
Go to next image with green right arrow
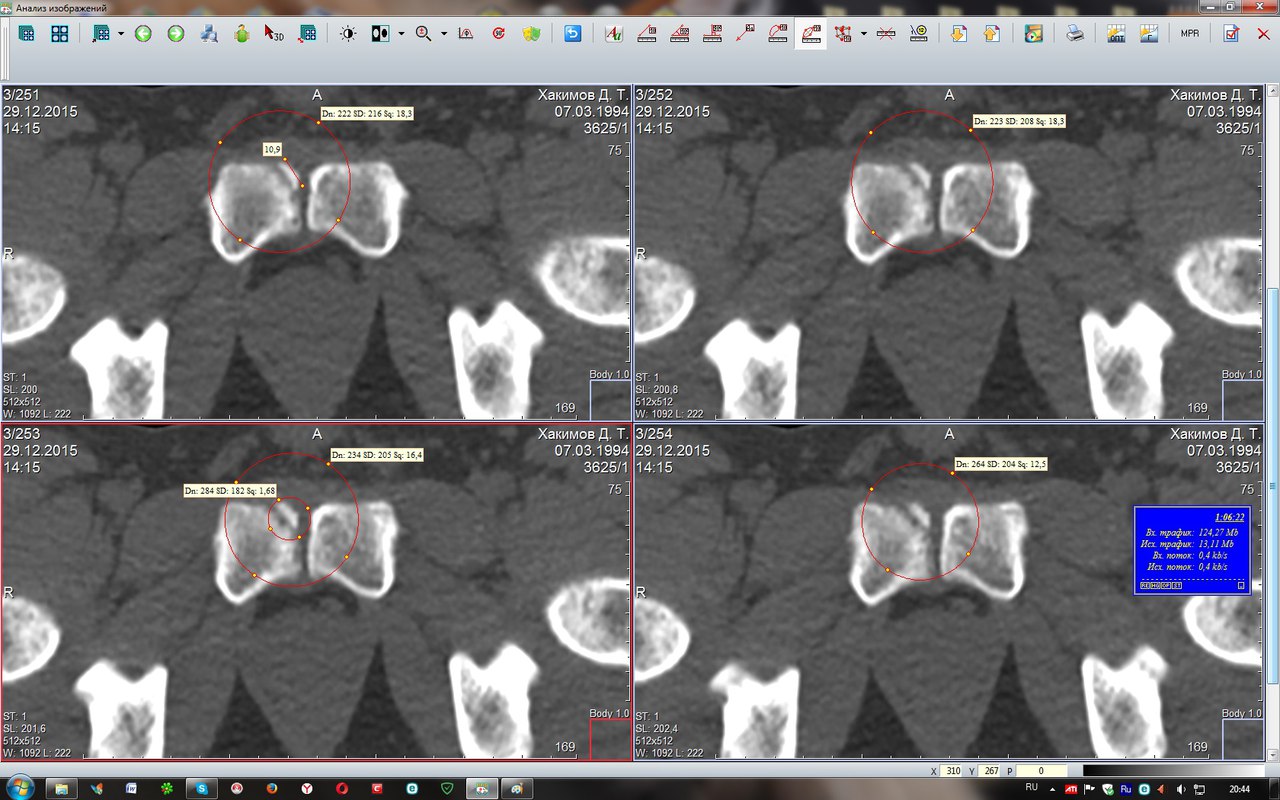click(176, 33)
